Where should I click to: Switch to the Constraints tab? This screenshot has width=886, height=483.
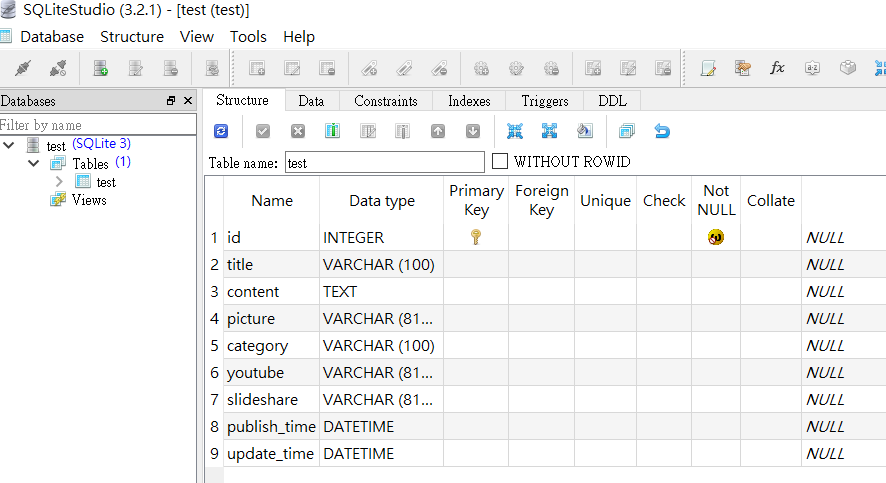pyautogui.click(x=386, y=101)
